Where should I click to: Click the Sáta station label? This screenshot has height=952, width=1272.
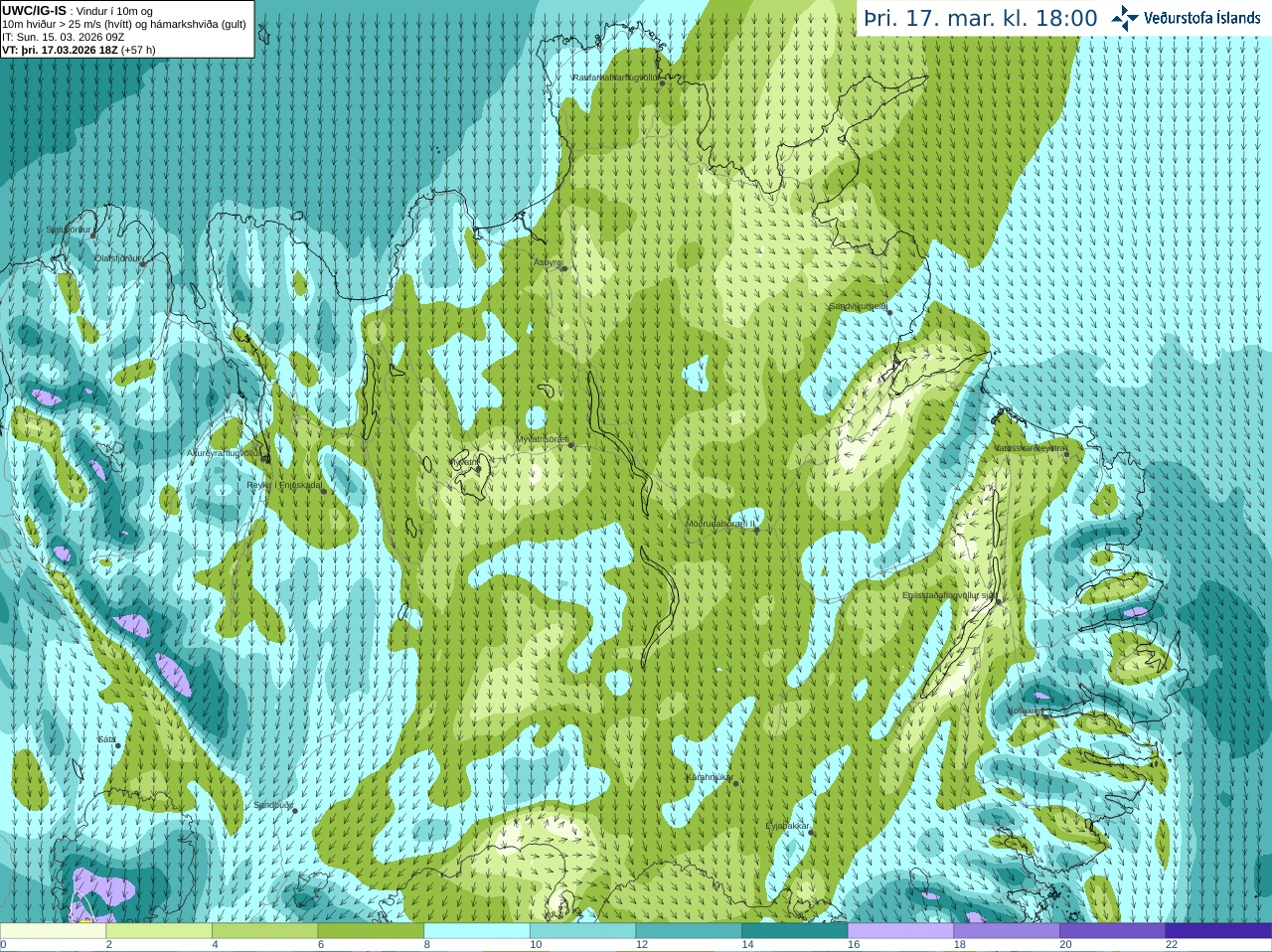click(x=106, y=739)
